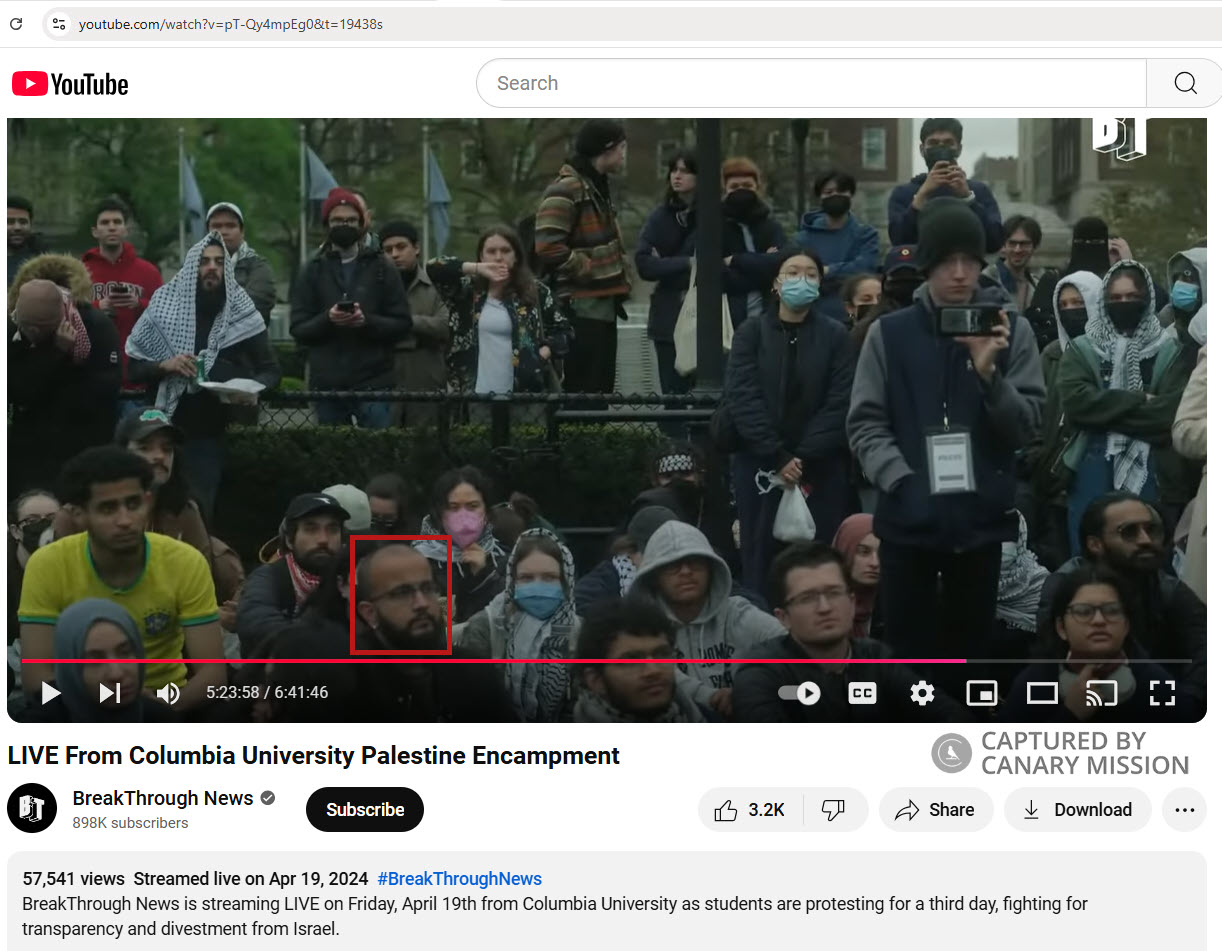Open the YouTube home page via logo

[x=69, y=84]
